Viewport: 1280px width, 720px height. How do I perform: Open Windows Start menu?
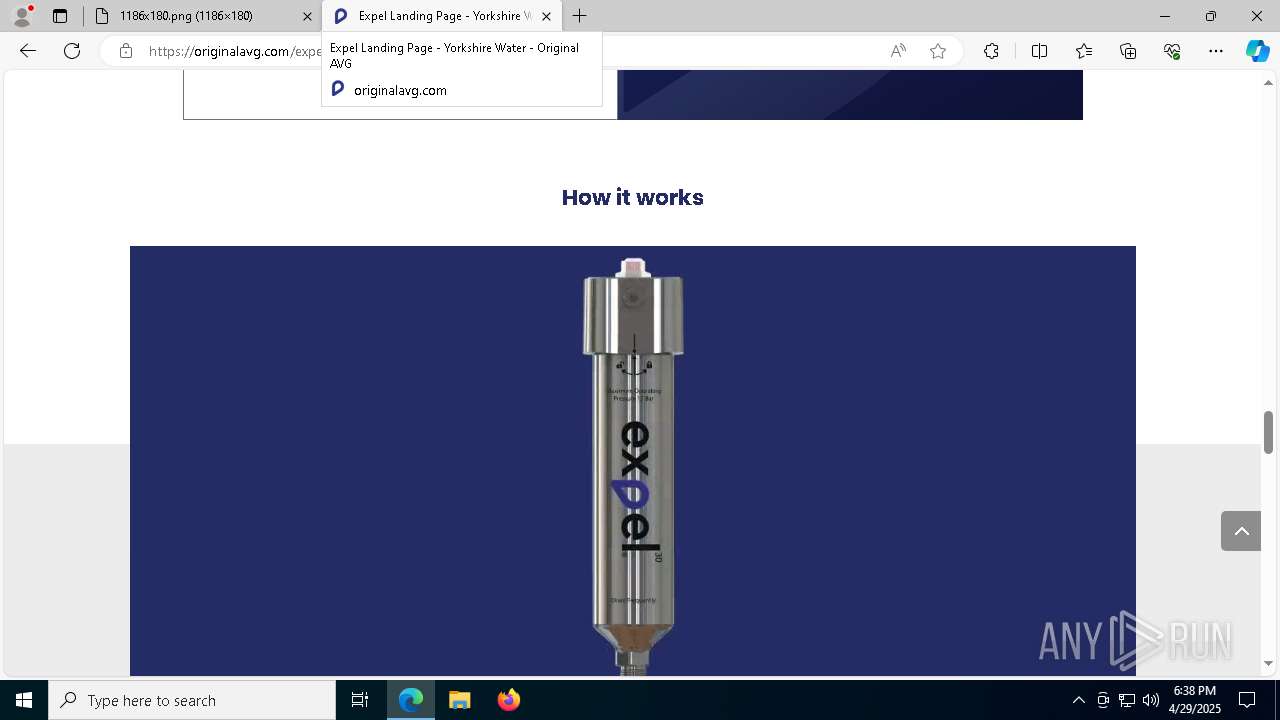click(24, 700)
